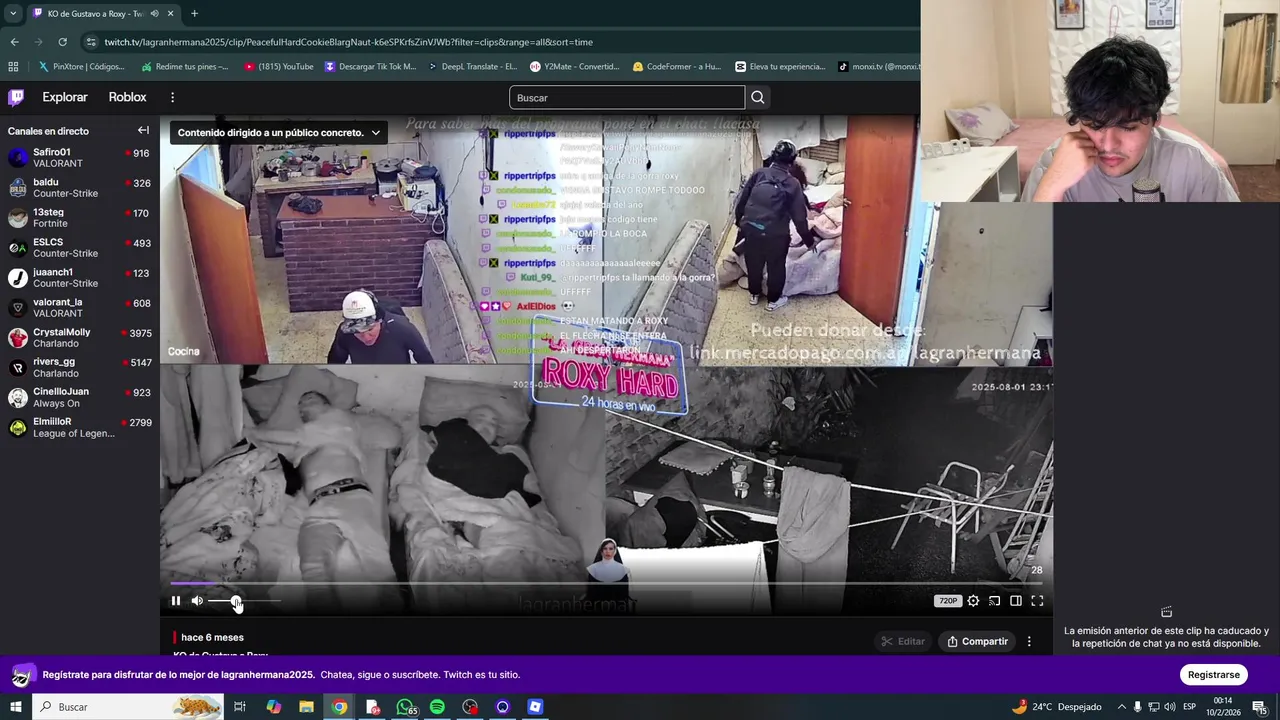1280x720 pixels.
Task: Open PinXtore bookmark
Action: (82, 67)
